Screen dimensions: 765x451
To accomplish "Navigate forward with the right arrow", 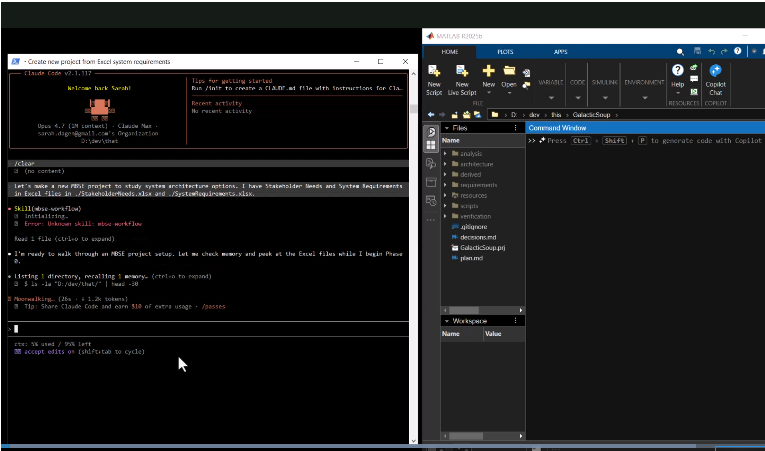I will pyautogui.click(x=442, y=115).
